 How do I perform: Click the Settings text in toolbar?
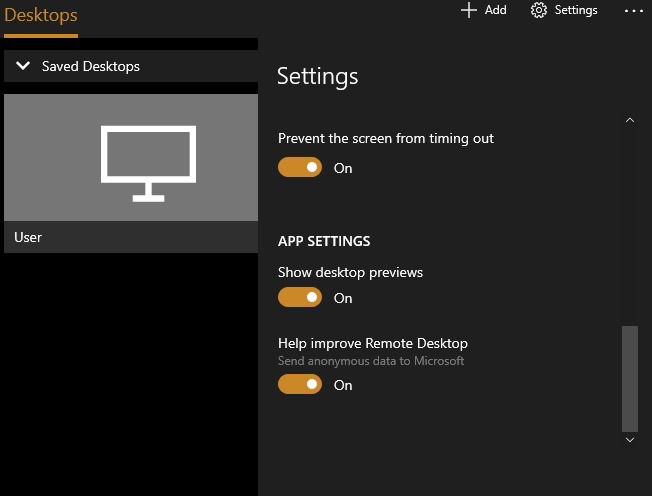(x=576, y=10)
